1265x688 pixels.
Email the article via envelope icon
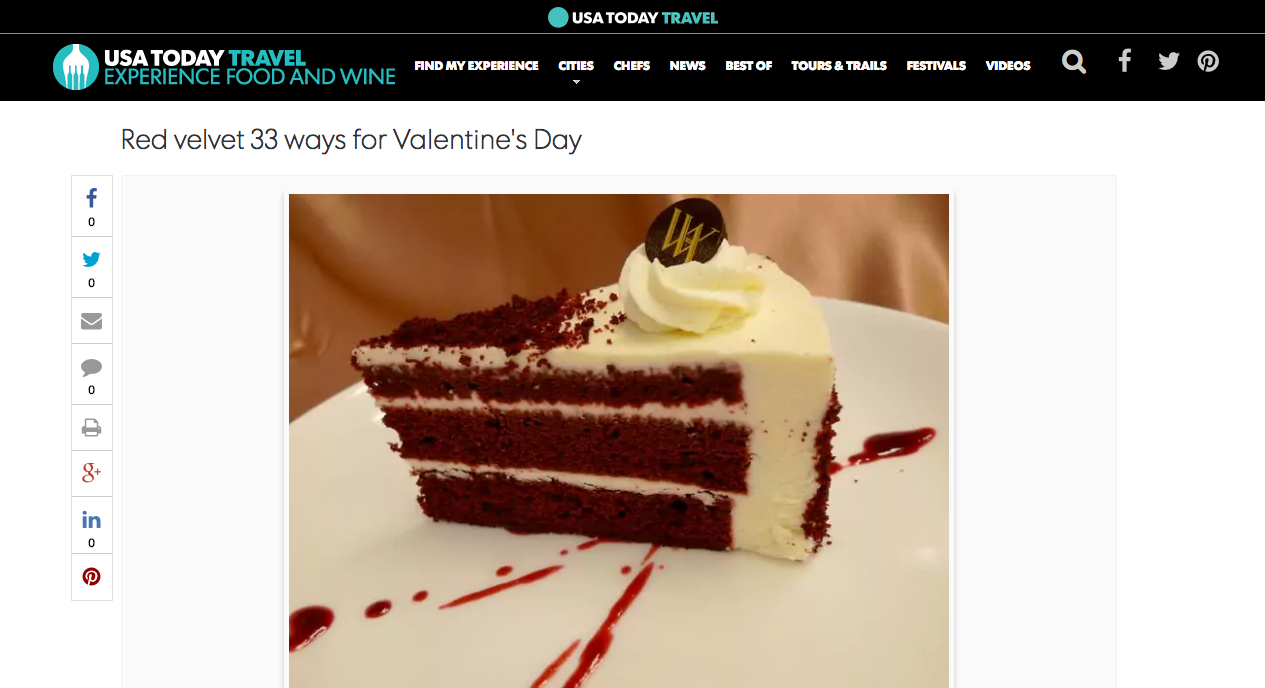coord(92,321)
